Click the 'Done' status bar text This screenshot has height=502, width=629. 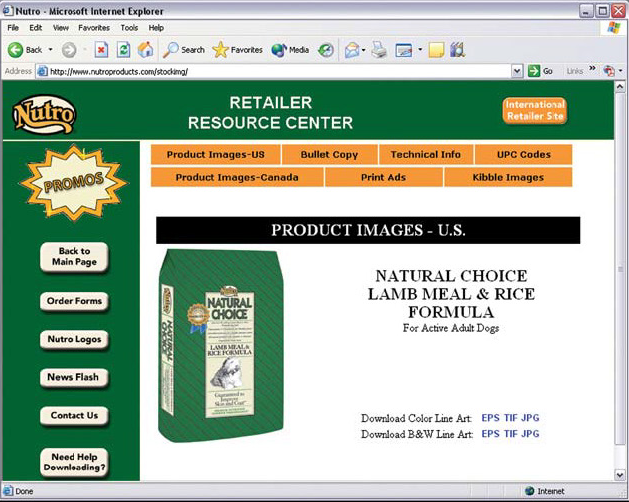pos(24,491)
